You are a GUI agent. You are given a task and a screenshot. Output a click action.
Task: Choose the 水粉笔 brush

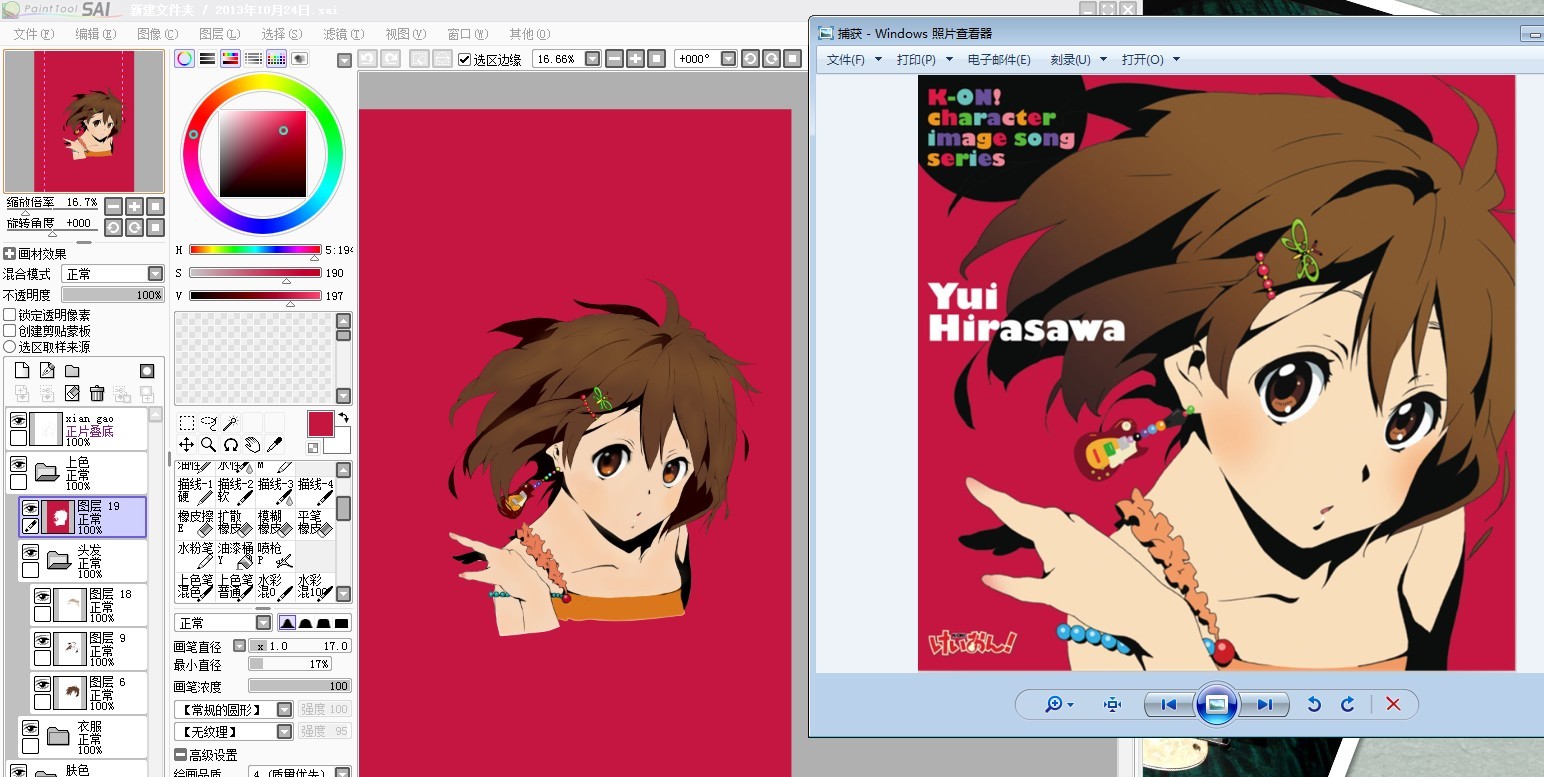[195, 555]
